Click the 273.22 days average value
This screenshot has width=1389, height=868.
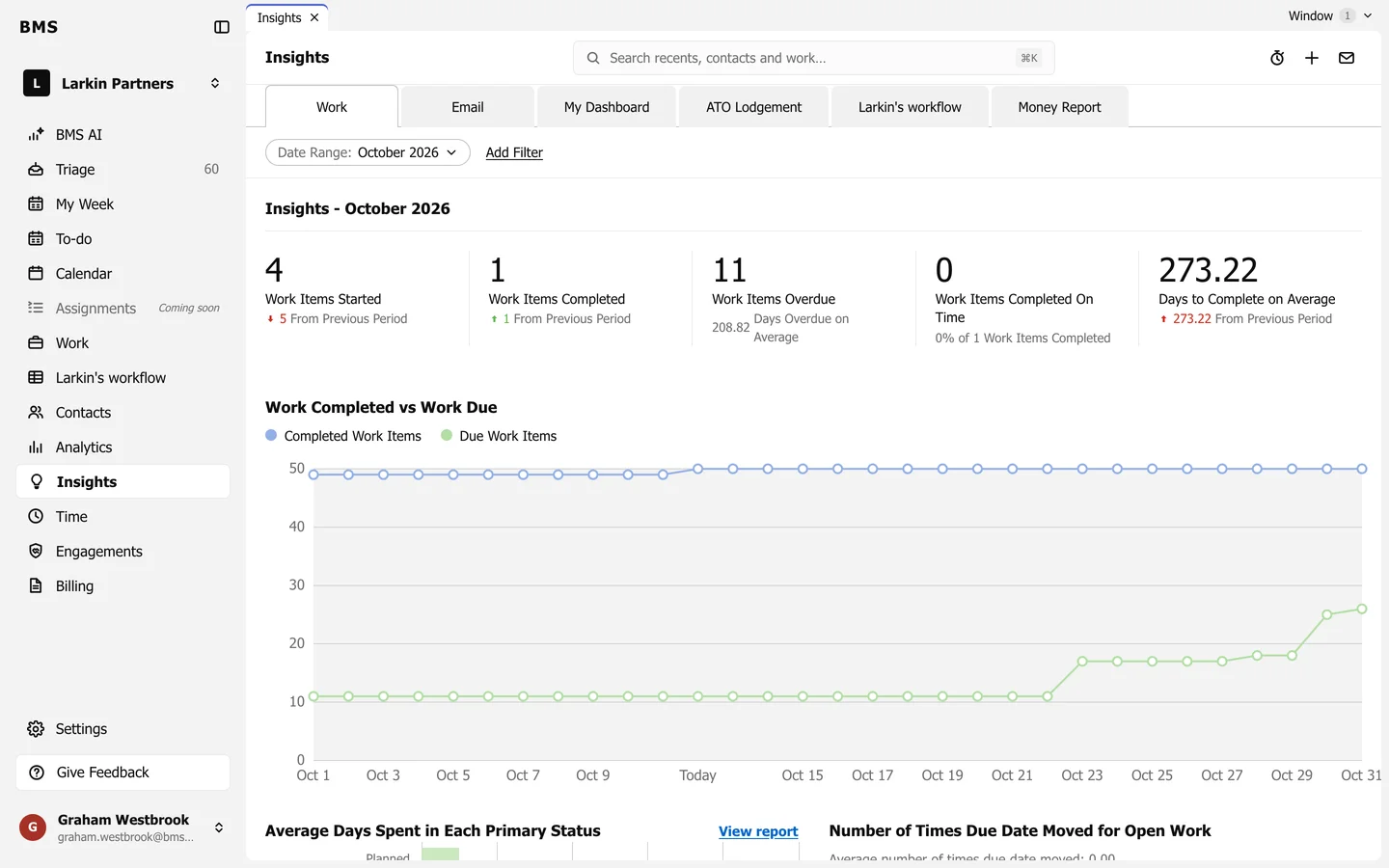tap(1209, 270)
